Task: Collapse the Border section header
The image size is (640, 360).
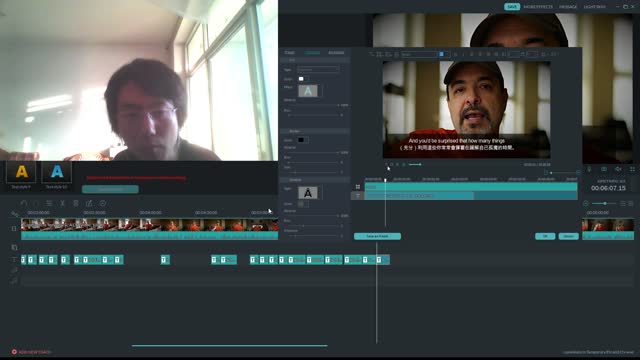Action: tap(315, 131)
